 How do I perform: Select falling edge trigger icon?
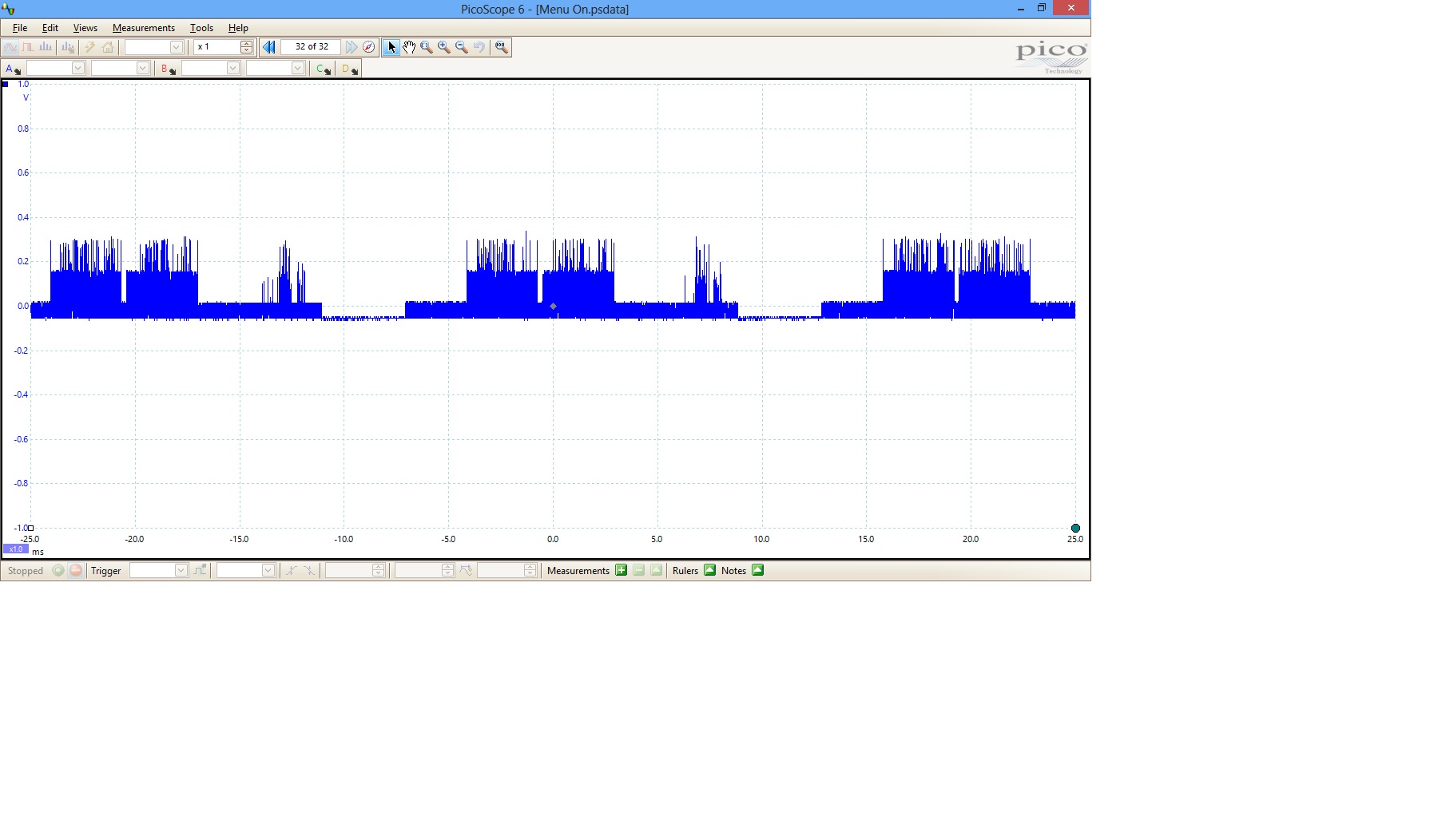(309, 570)
